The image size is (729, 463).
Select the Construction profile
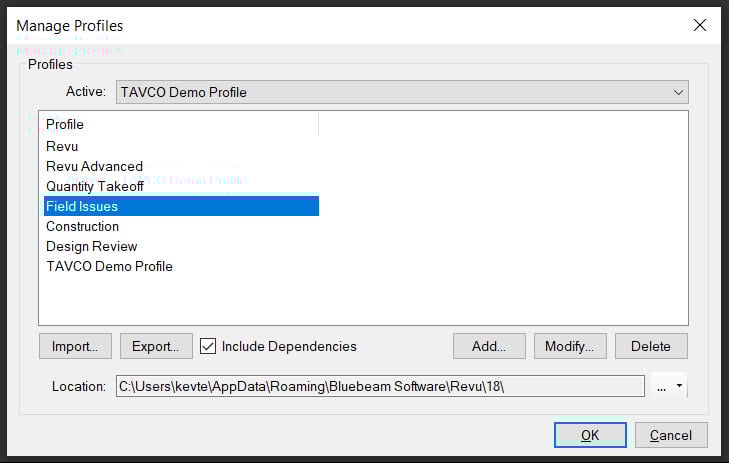[x=181, y=226]
